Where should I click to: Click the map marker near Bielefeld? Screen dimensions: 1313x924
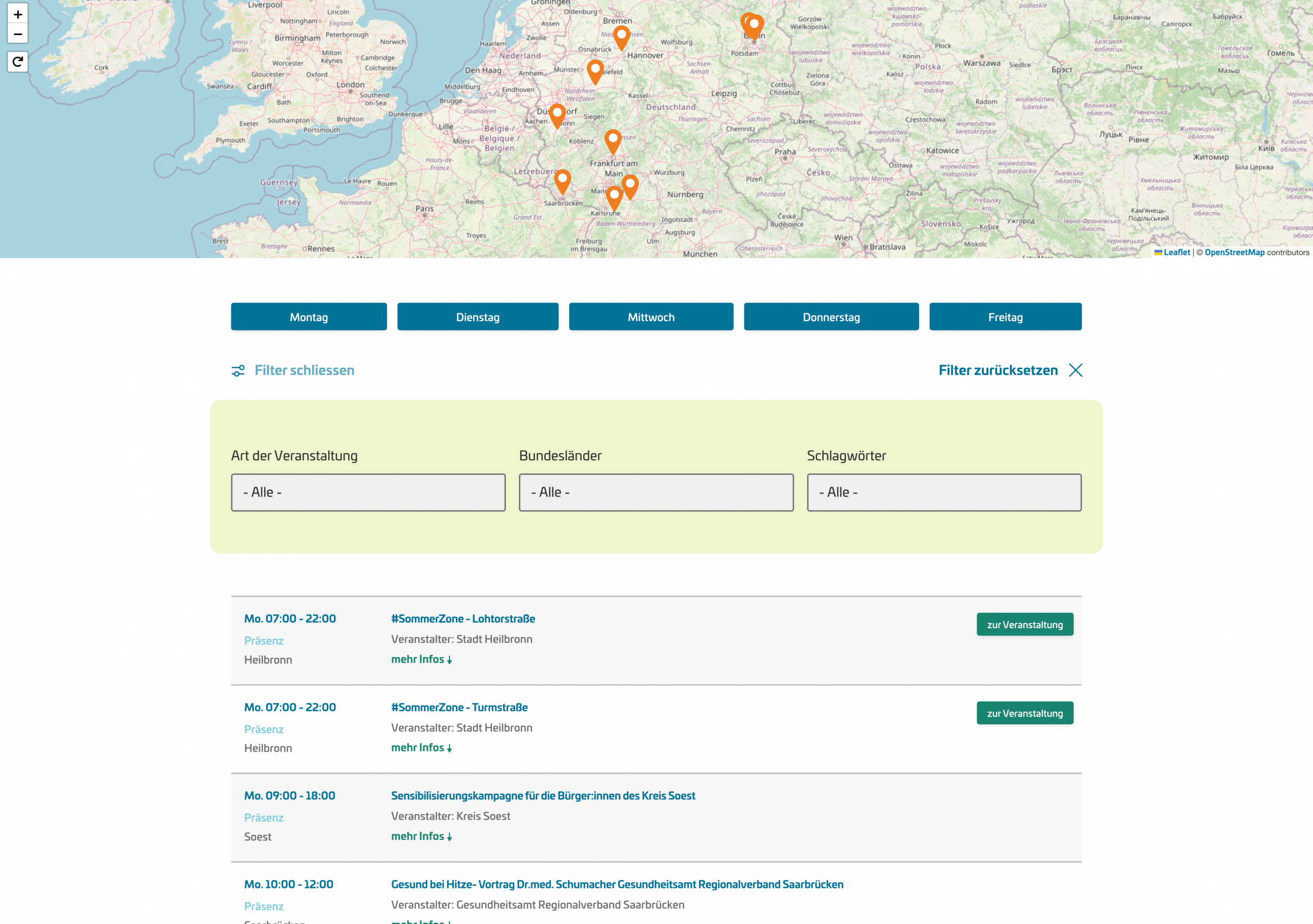[595, 70]
